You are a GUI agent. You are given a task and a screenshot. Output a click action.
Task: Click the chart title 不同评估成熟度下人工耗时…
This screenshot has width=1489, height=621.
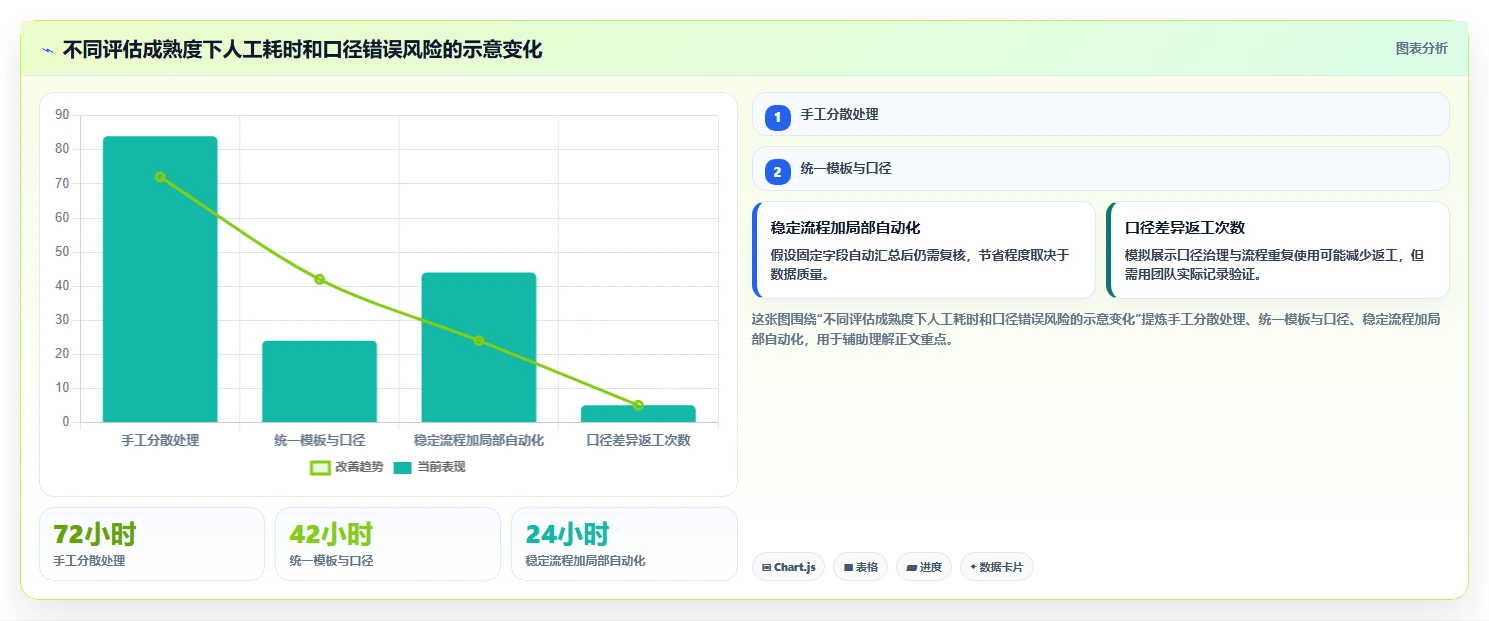[302, 49]
